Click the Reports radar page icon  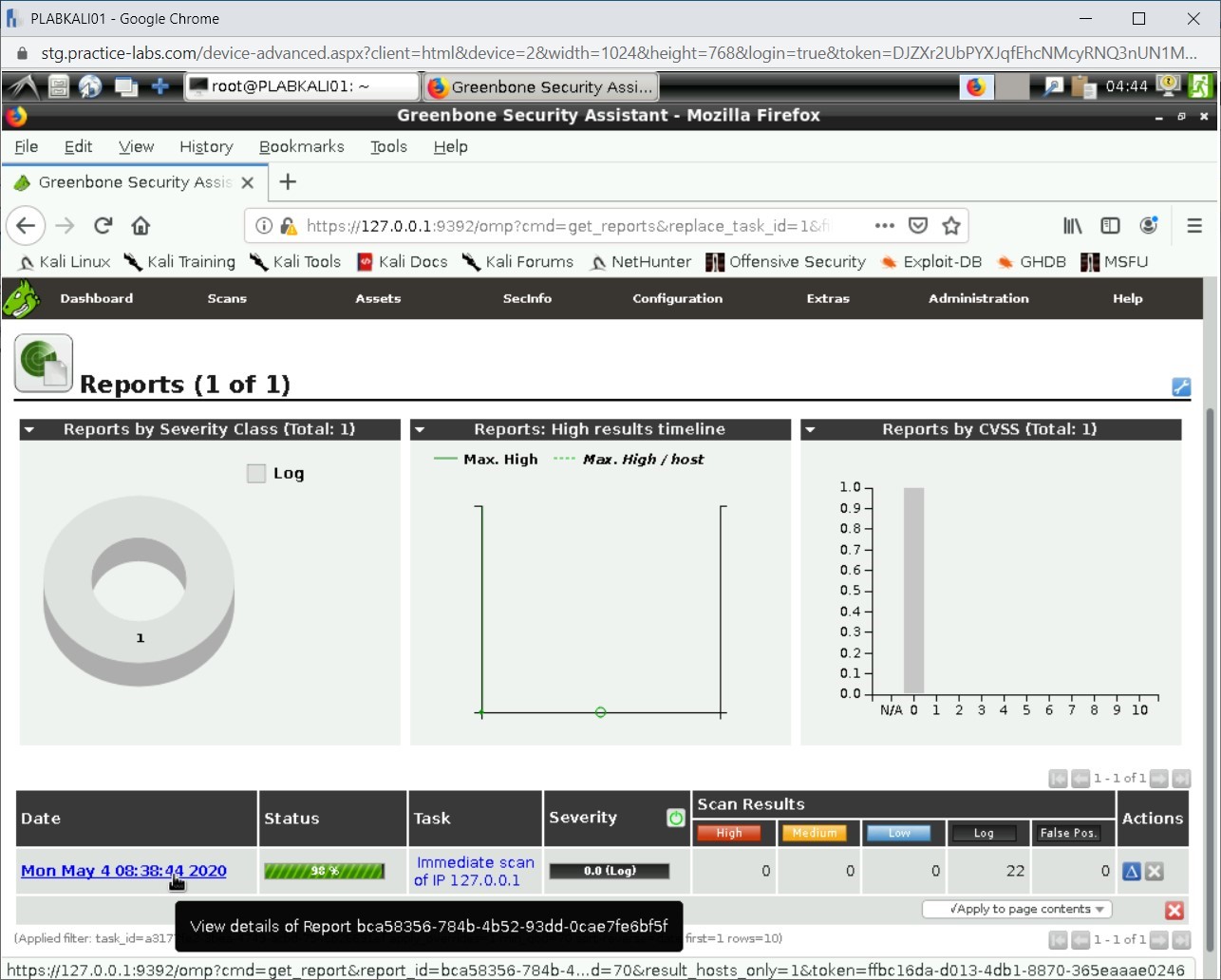coord(44,363)
